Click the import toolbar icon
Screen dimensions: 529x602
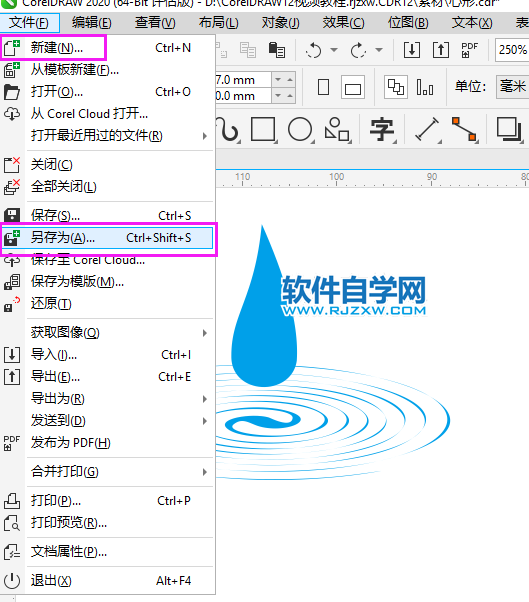click(412, 50)
